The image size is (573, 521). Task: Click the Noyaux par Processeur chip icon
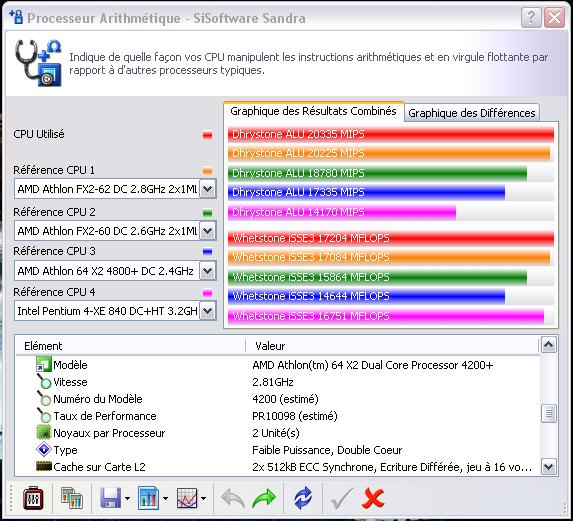(x=44, y=433)
